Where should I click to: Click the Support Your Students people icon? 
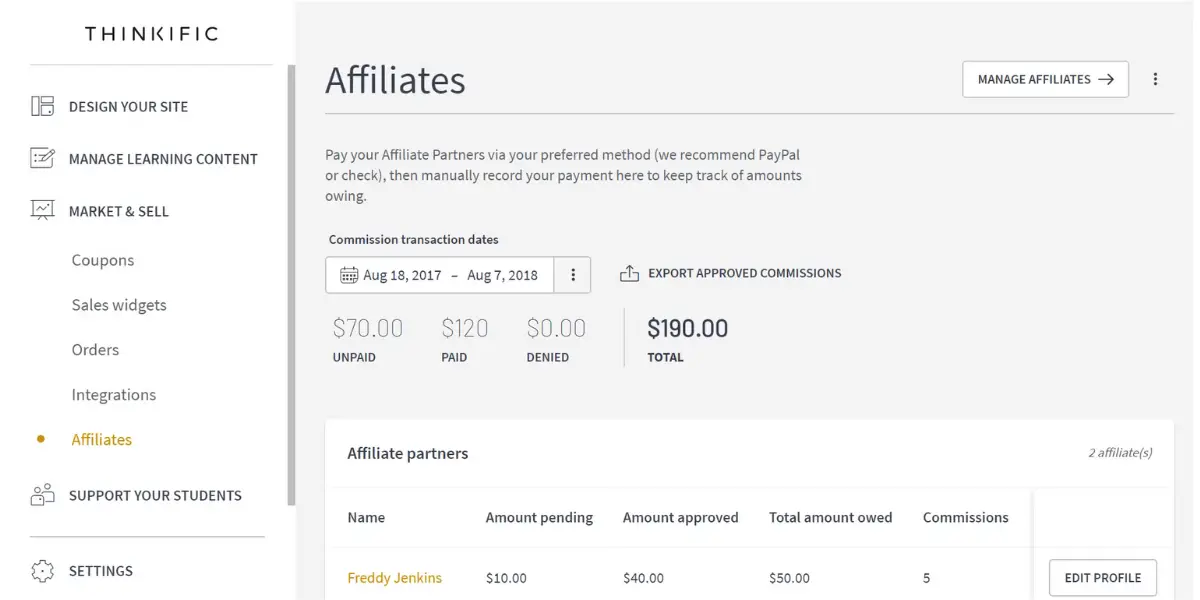click(x=42, y=494)
